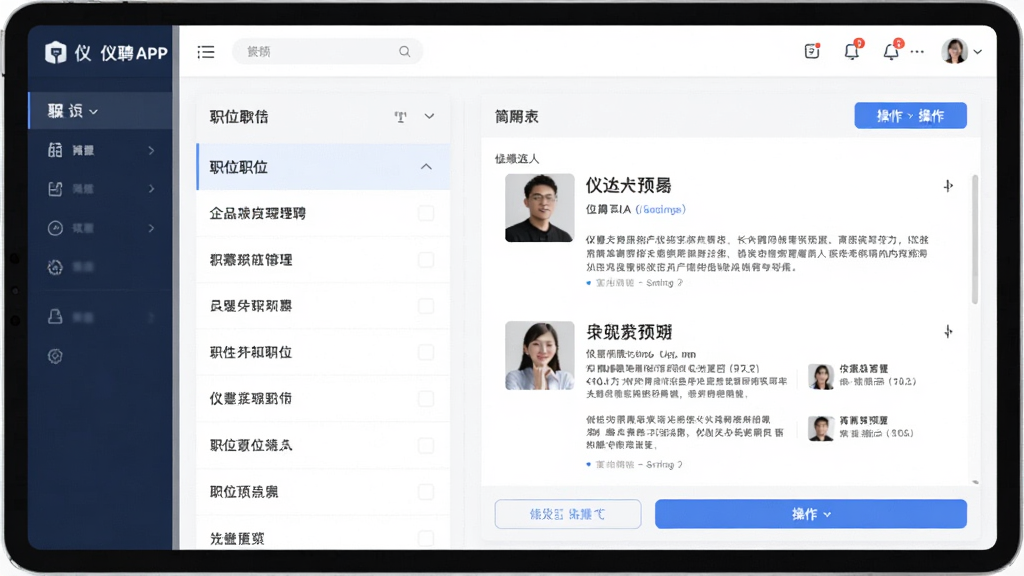Select the highlighted first sidebar menu item
The width and height of the screenshot is (1024, 576).
tap(101, 110)
